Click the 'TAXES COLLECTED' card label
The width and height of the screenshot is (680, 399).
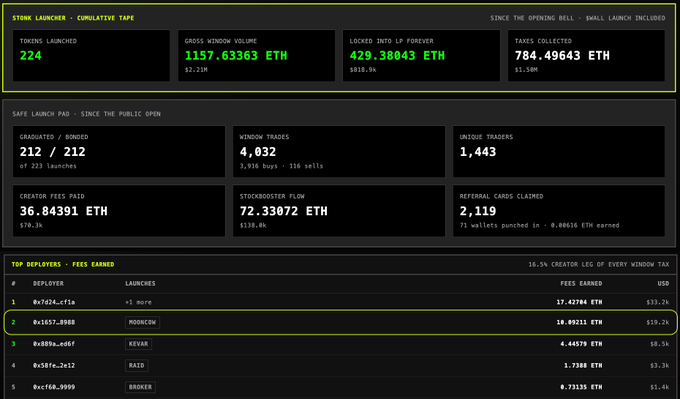(x=543, y=41)
